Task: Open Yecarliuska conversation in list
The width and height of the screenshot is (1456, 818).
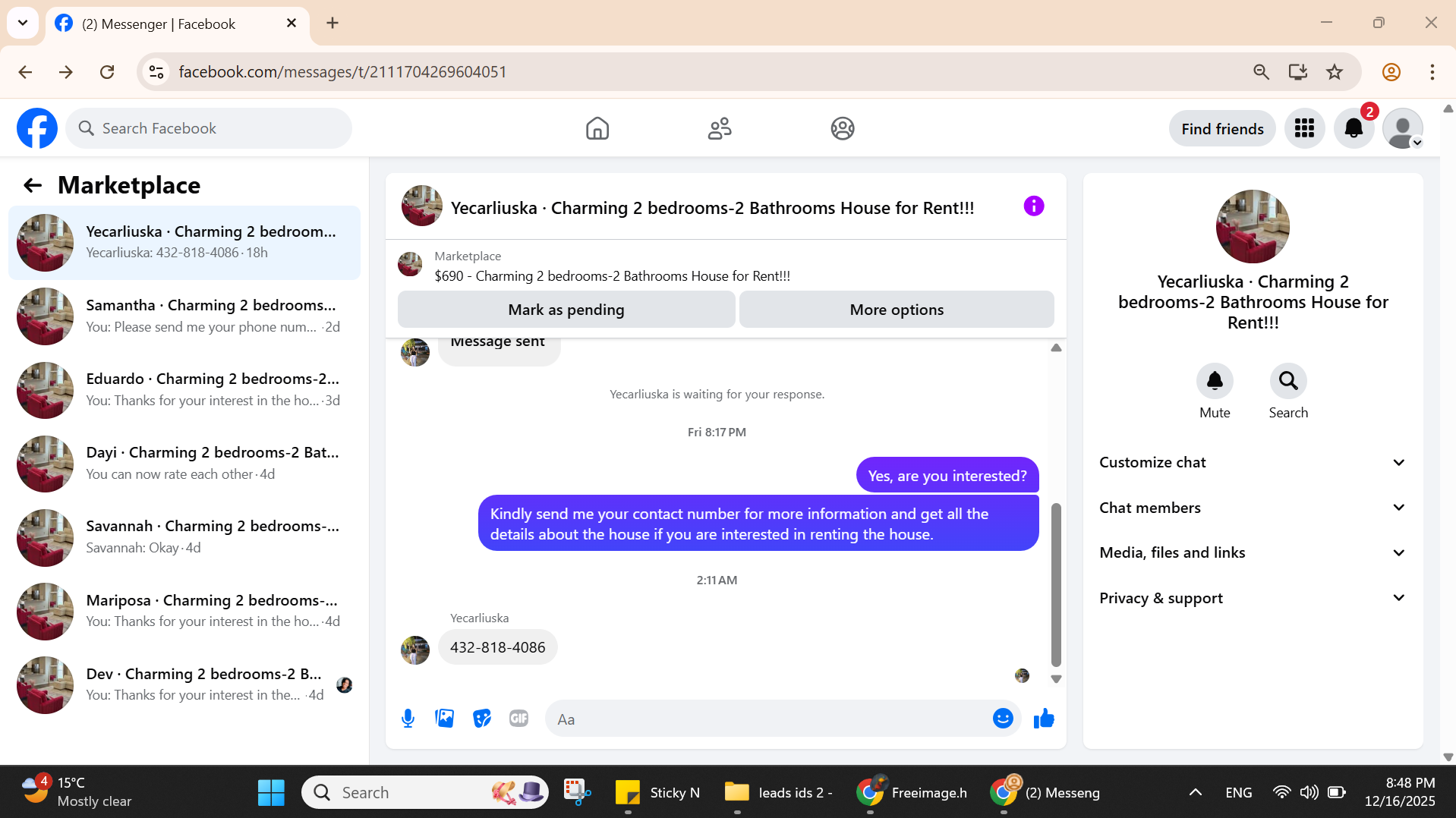Action: click(x=184, y=243)
